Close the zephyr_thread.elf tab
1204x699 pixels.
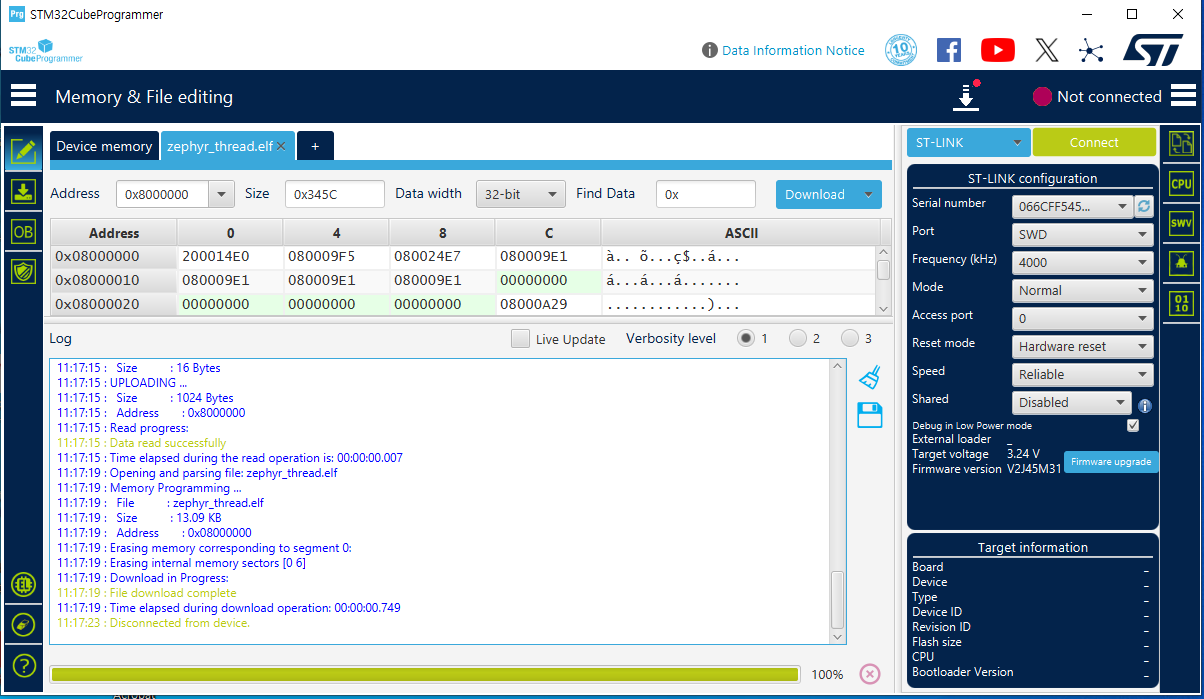pyautogui.click(x=281, y=146)
